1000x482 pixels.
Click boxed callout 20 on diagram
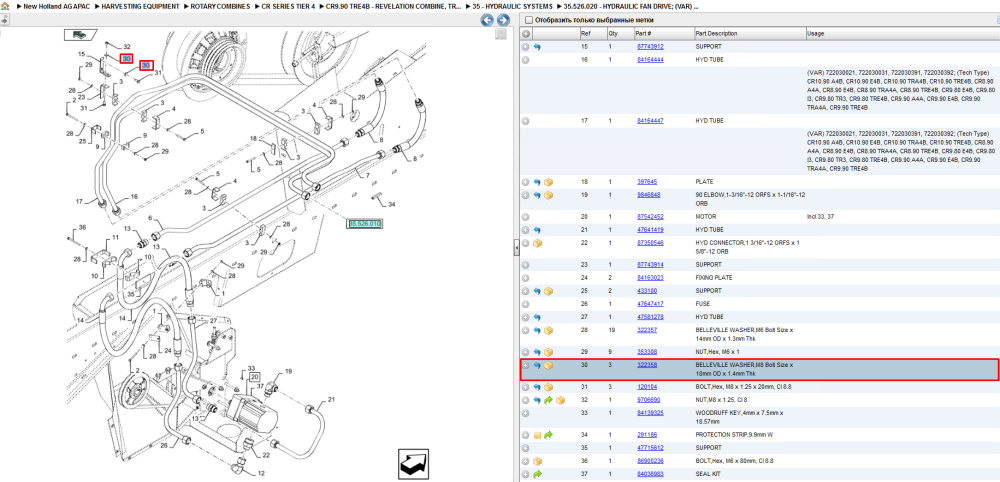click(254, 377)
